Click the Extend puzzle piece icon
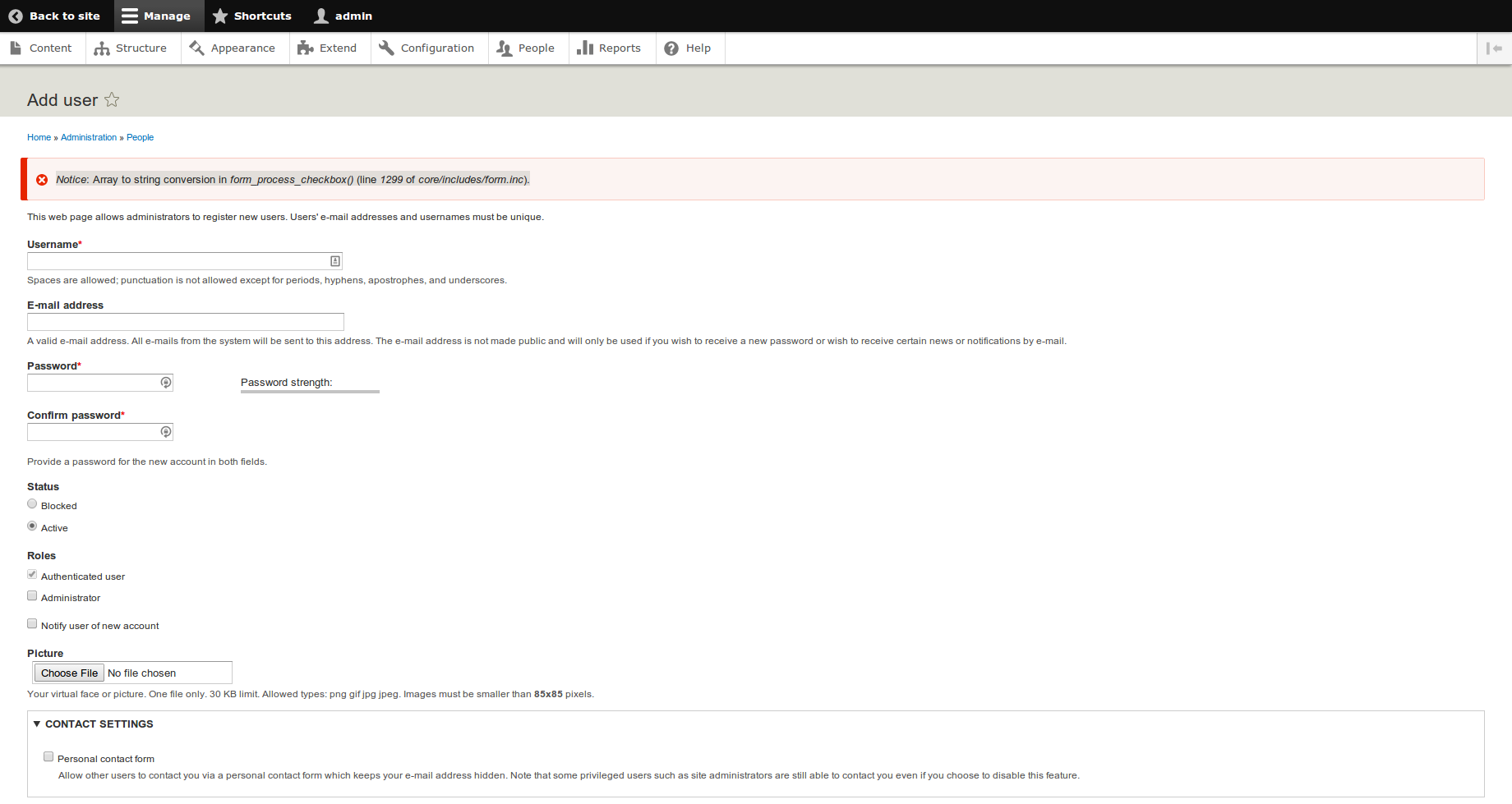 coord(306,48)
